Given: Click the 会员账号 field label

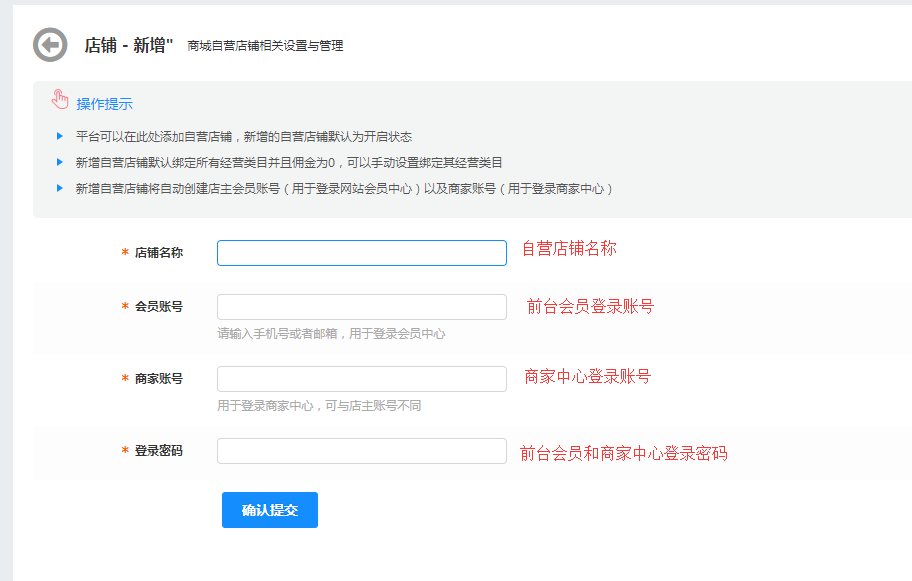Looking at the screenshot, I should tap(158, 307).
